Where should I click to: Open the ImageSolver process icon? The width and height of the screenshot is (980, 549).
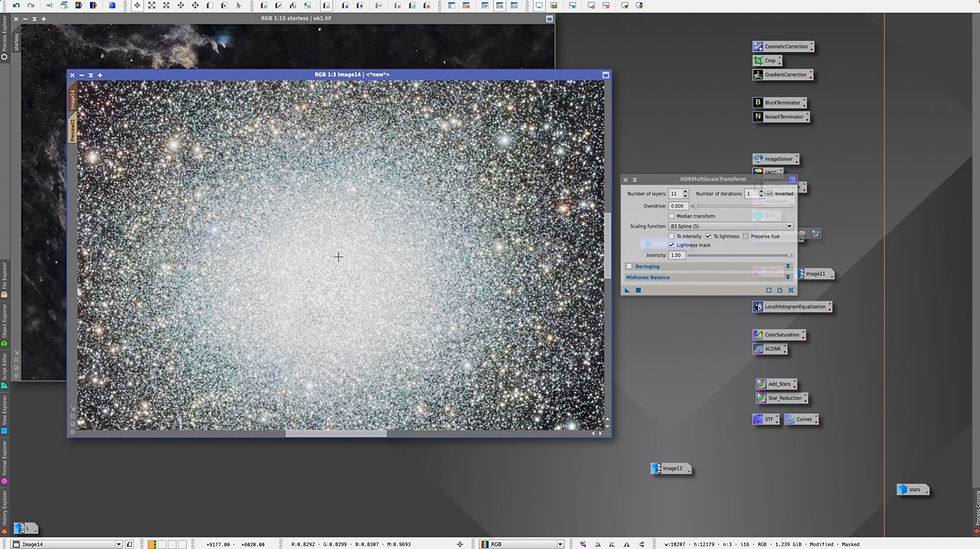point(776,159)
